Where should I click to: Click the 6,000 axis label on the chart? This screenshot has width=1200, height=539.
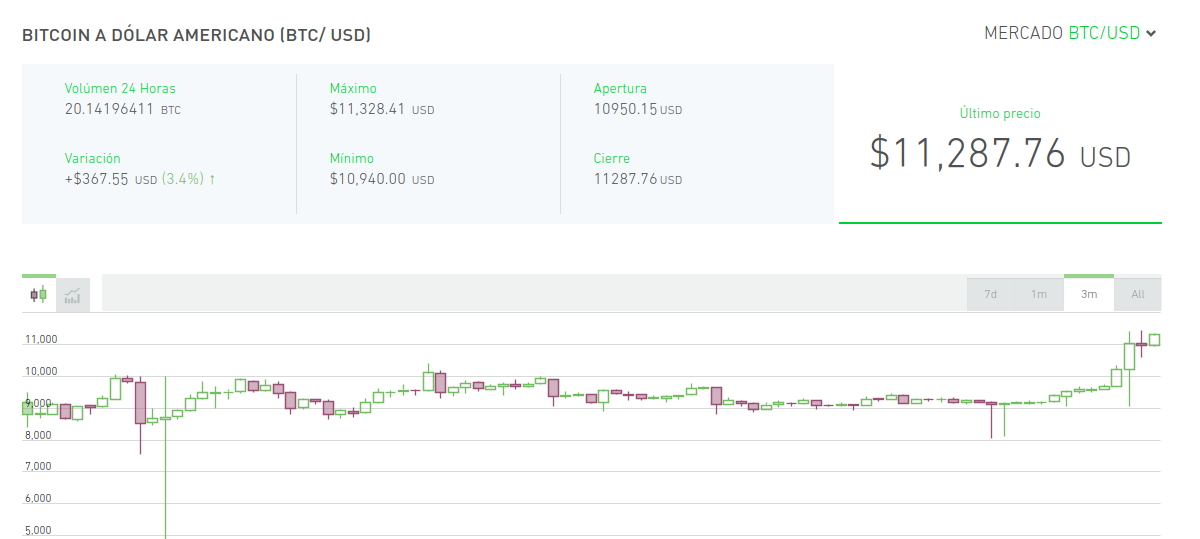tap(38, 499)
